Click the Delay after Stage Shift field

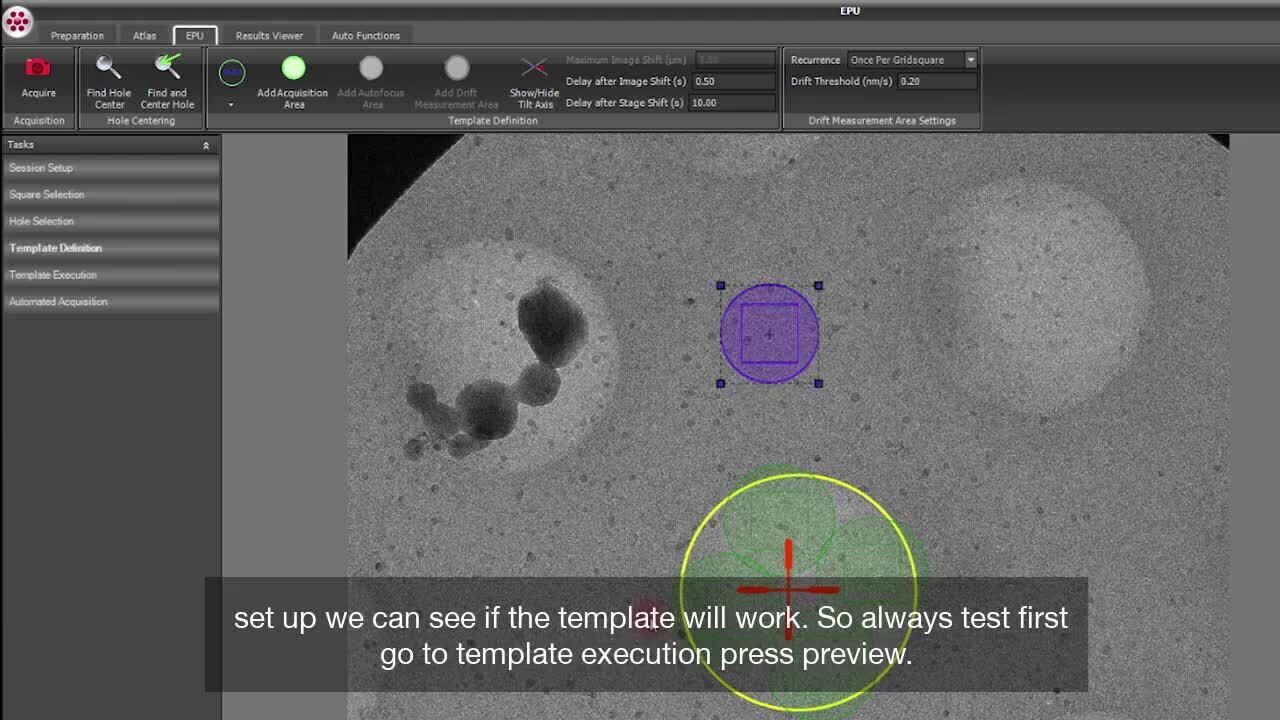(x=733, y=102)
